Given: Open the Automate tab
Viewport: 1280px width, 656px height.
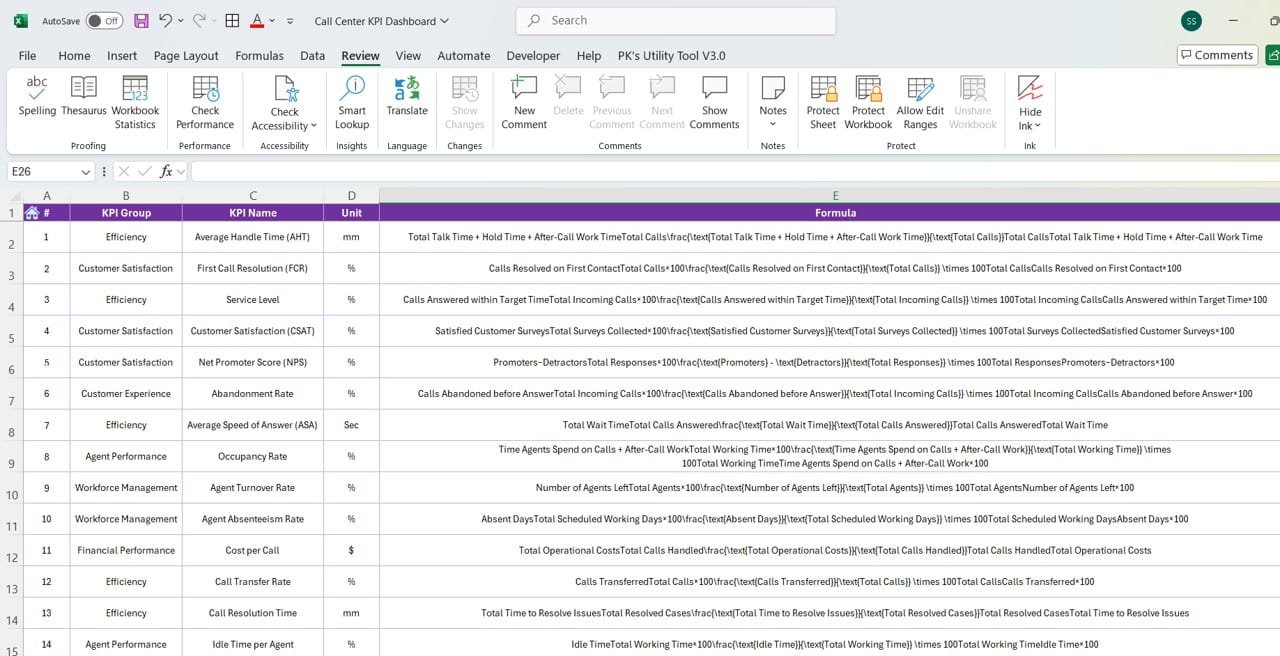Looking at the screenshot, I should click(464, 56).
